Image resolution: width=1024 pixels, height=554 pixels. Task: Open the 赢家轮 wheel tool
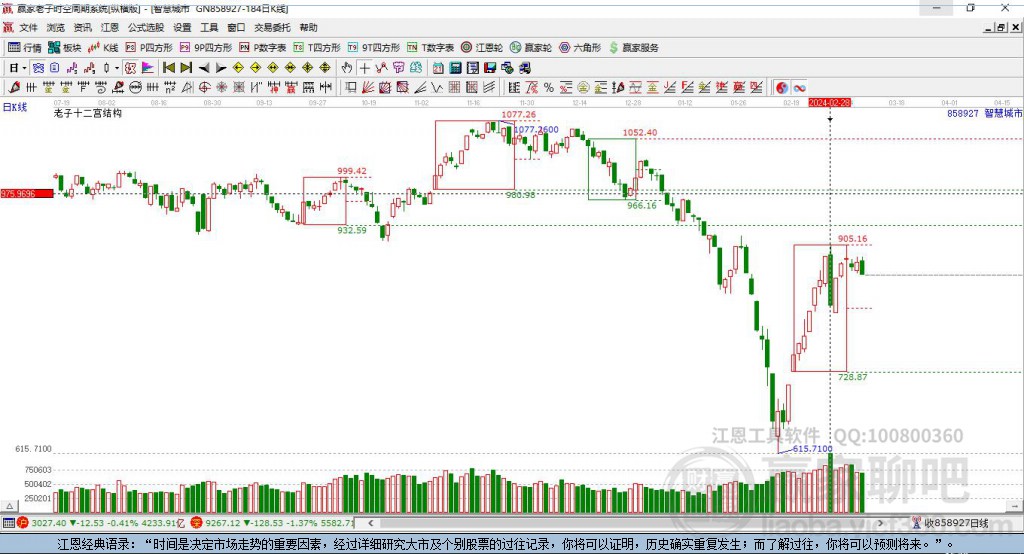(531, 48)
